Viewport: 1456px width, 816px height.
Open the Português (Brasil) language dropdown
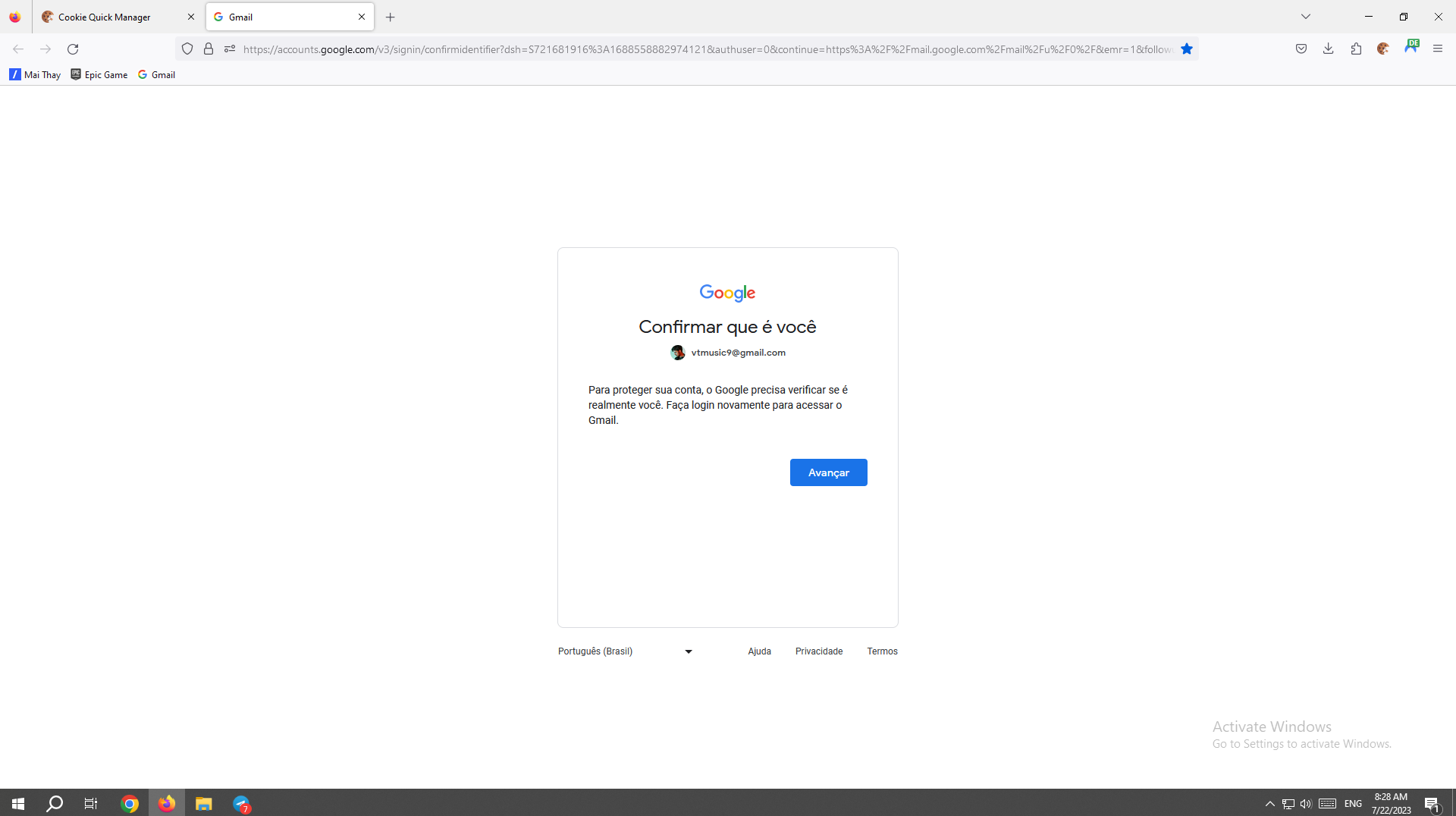click(626, 651)
